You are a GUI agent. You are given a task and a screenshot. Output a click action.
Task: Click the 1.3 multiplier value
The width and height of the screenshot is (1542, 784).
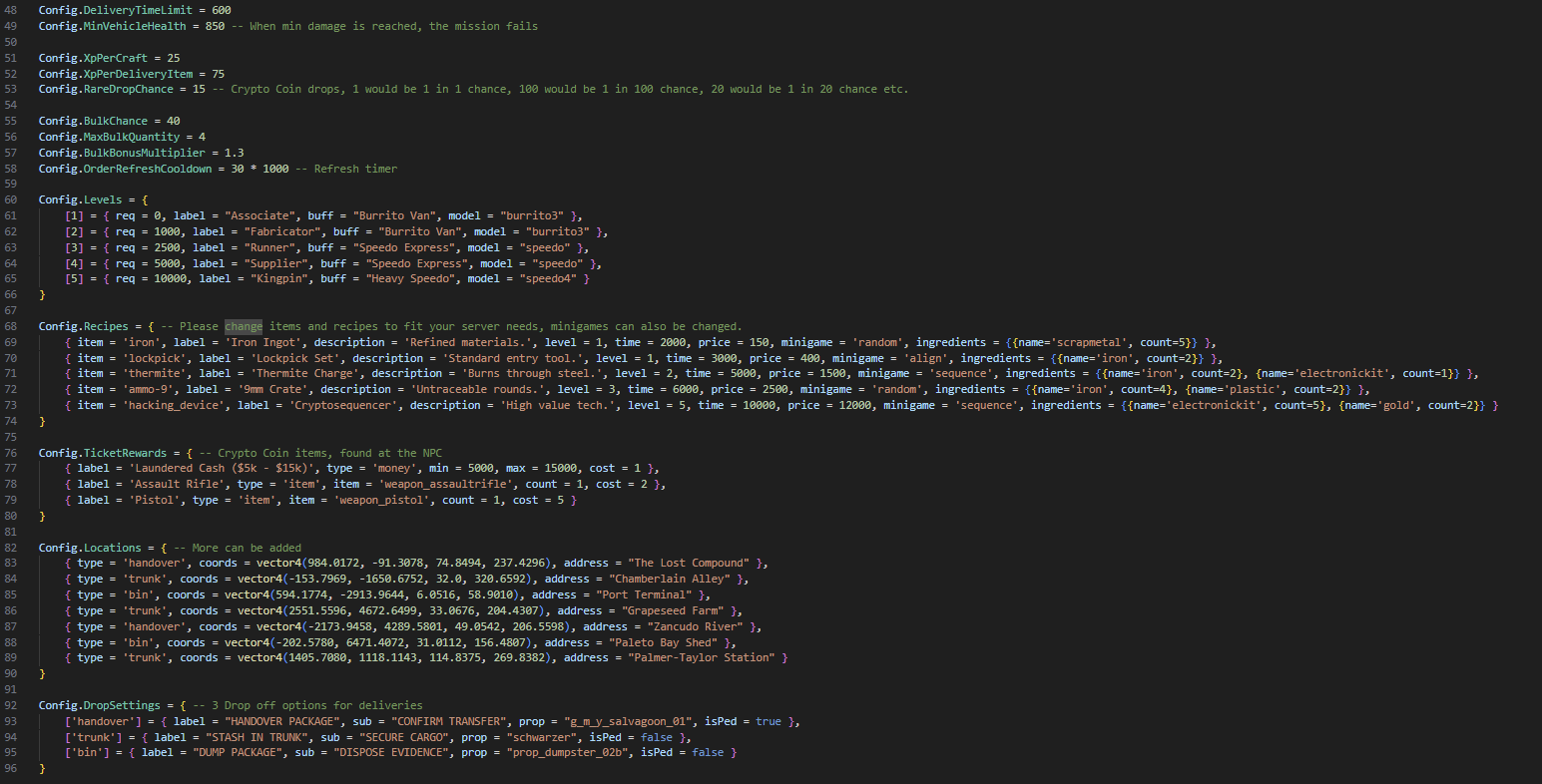click(x=235, y=153)
